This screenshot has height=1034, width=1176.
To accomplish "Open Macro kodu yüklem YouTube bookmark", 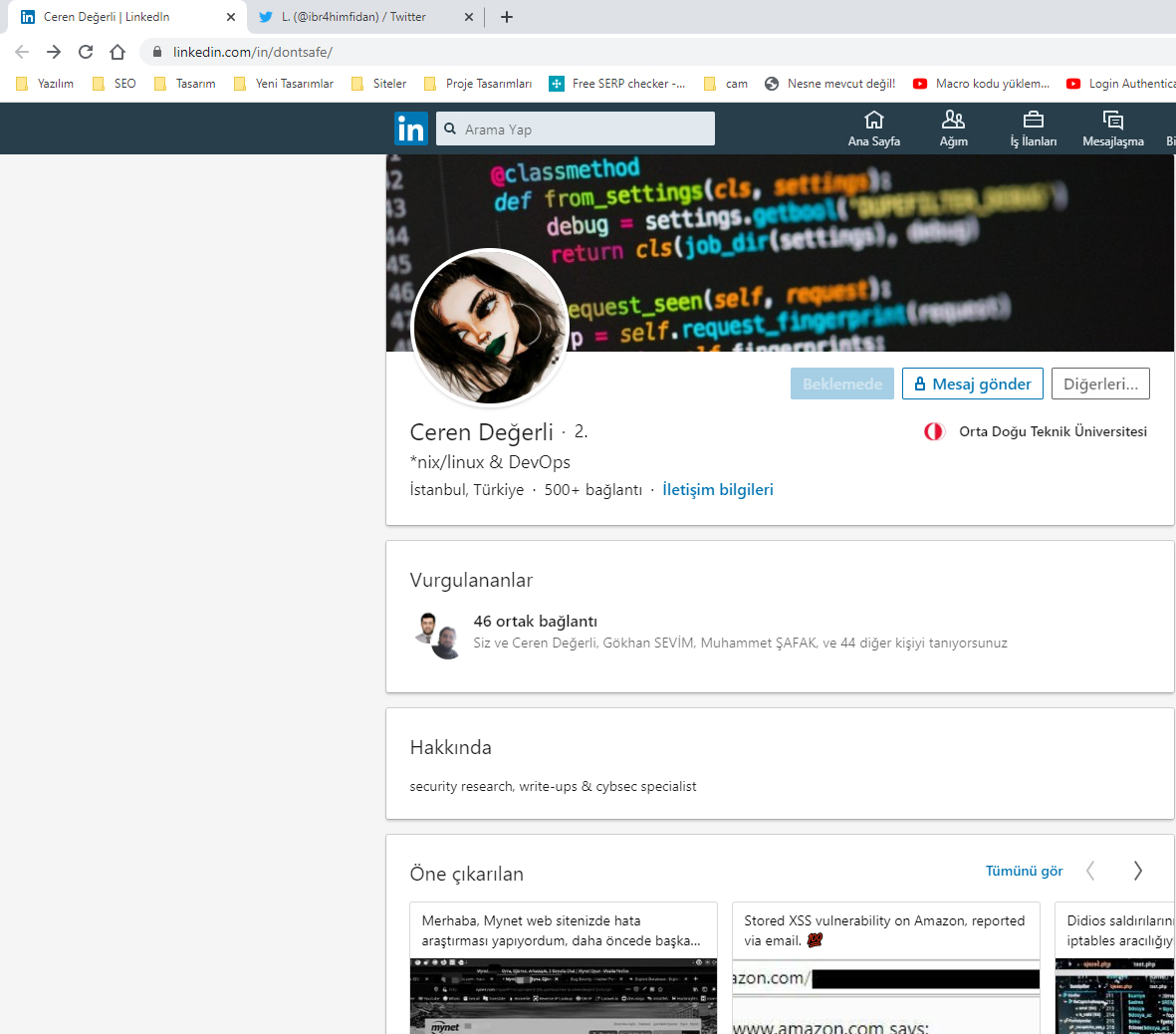I will click(981, 84).
